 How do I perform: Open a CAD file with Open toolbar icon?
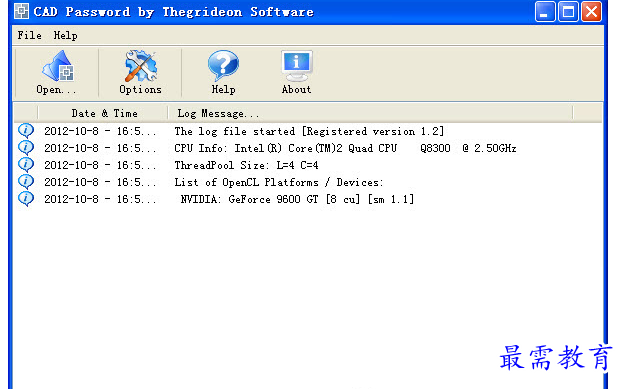[x=58, y=66]
